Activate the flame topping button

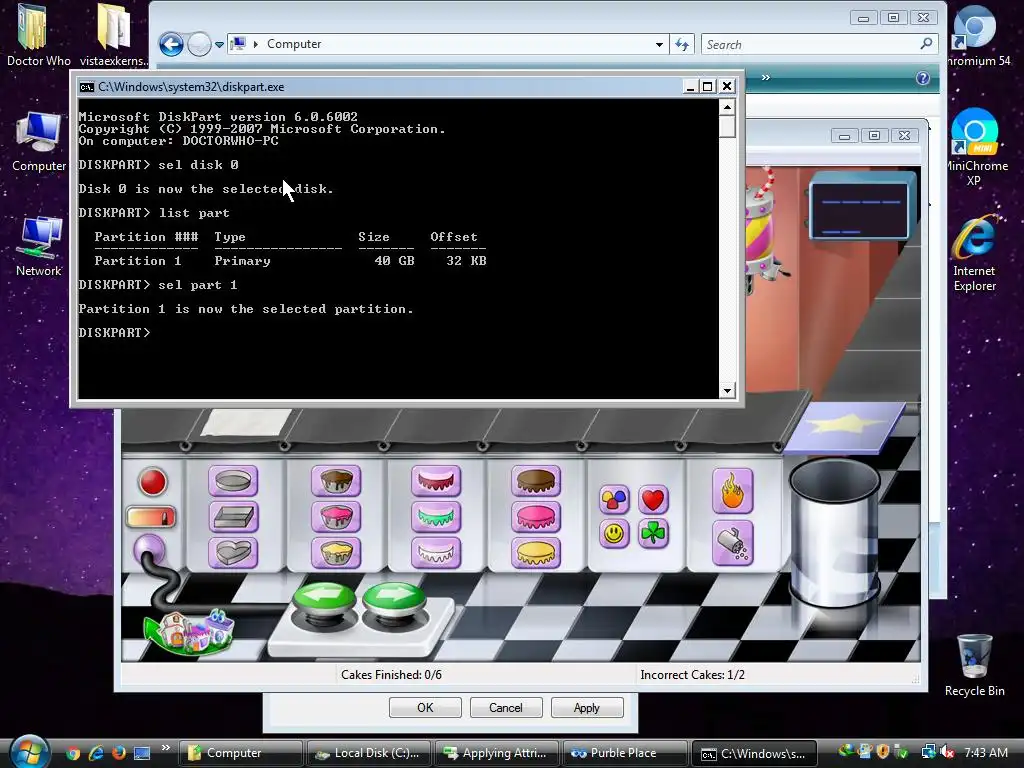pyautogui.click(x=733, y=491)
